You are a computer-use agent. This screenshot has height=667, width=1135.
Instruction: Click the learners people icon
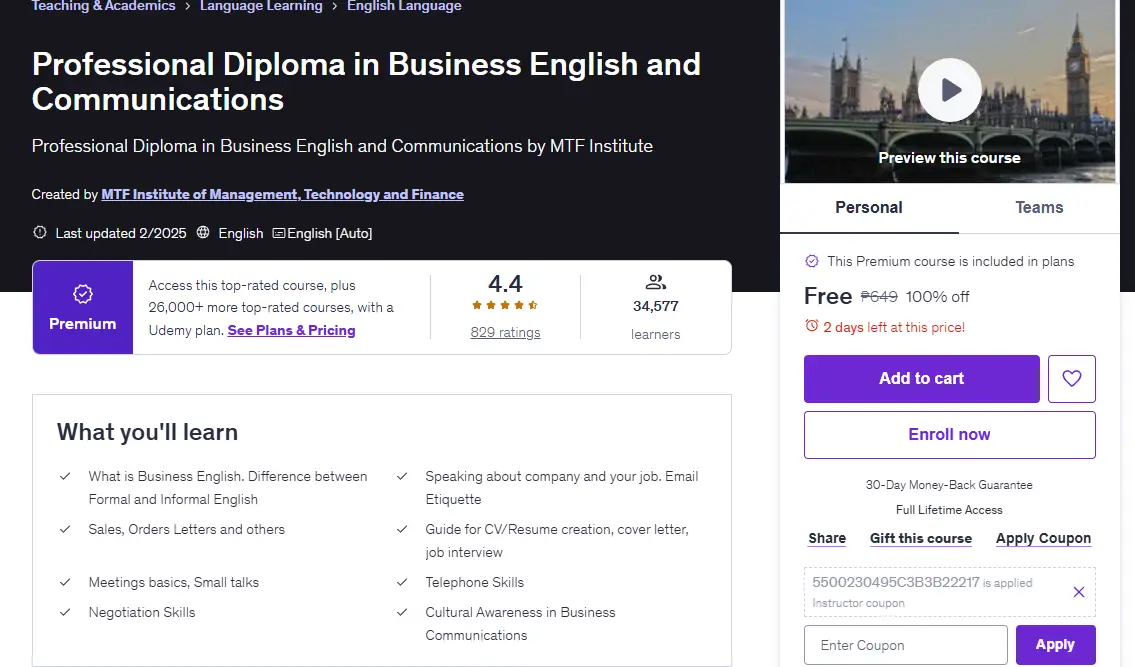tap(655, 282)
